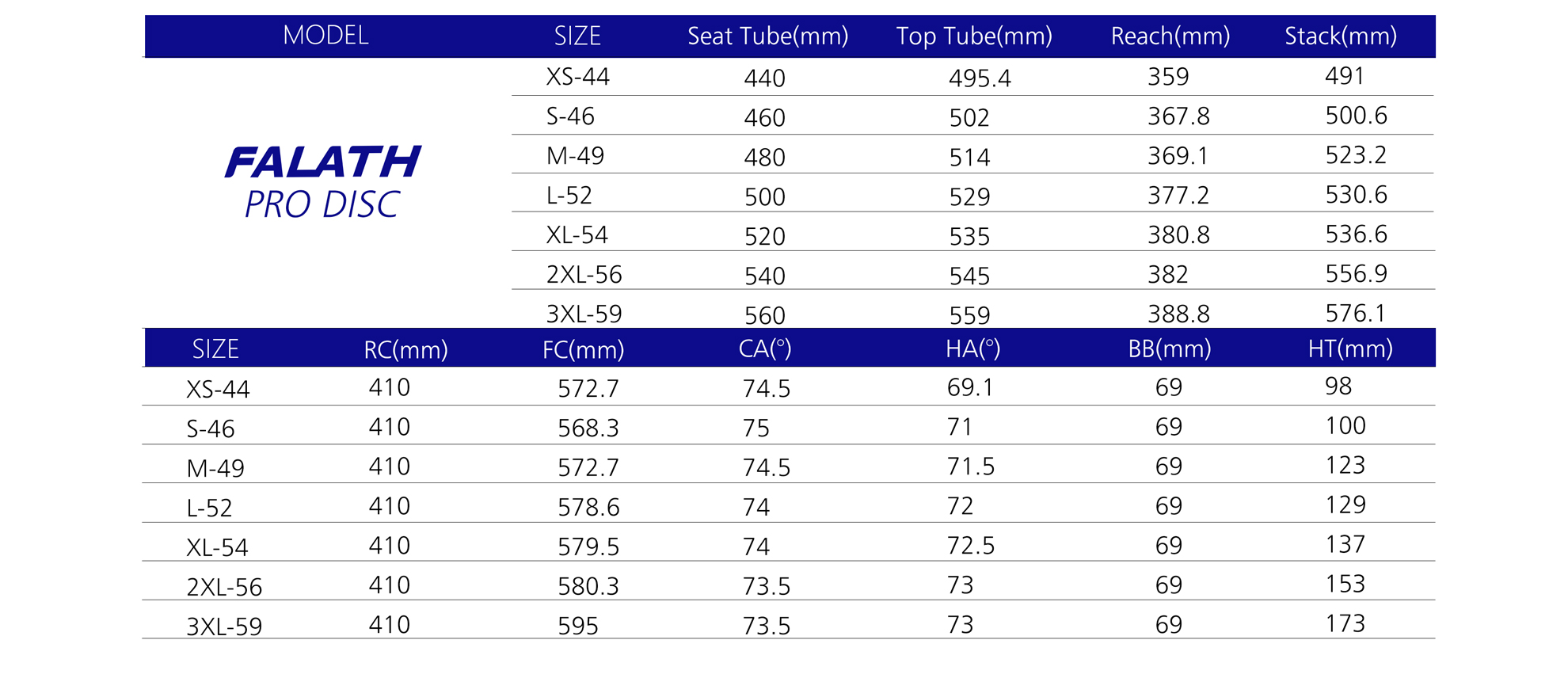Click the Top Tube(mm) header

click(x=973, y=36)
